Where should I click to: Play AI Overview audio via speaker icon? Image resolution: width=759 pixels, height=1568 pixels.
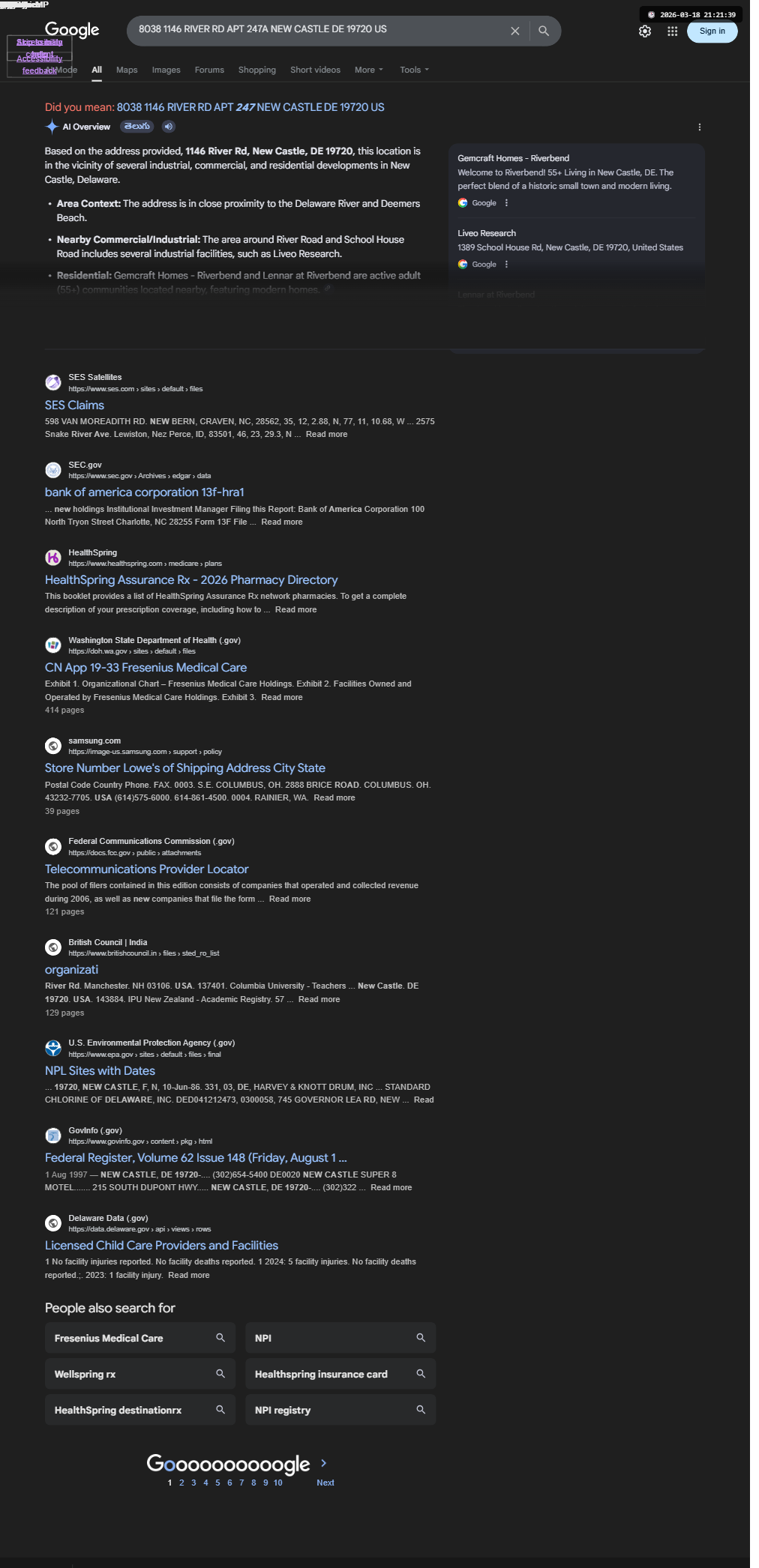point(169,127)
